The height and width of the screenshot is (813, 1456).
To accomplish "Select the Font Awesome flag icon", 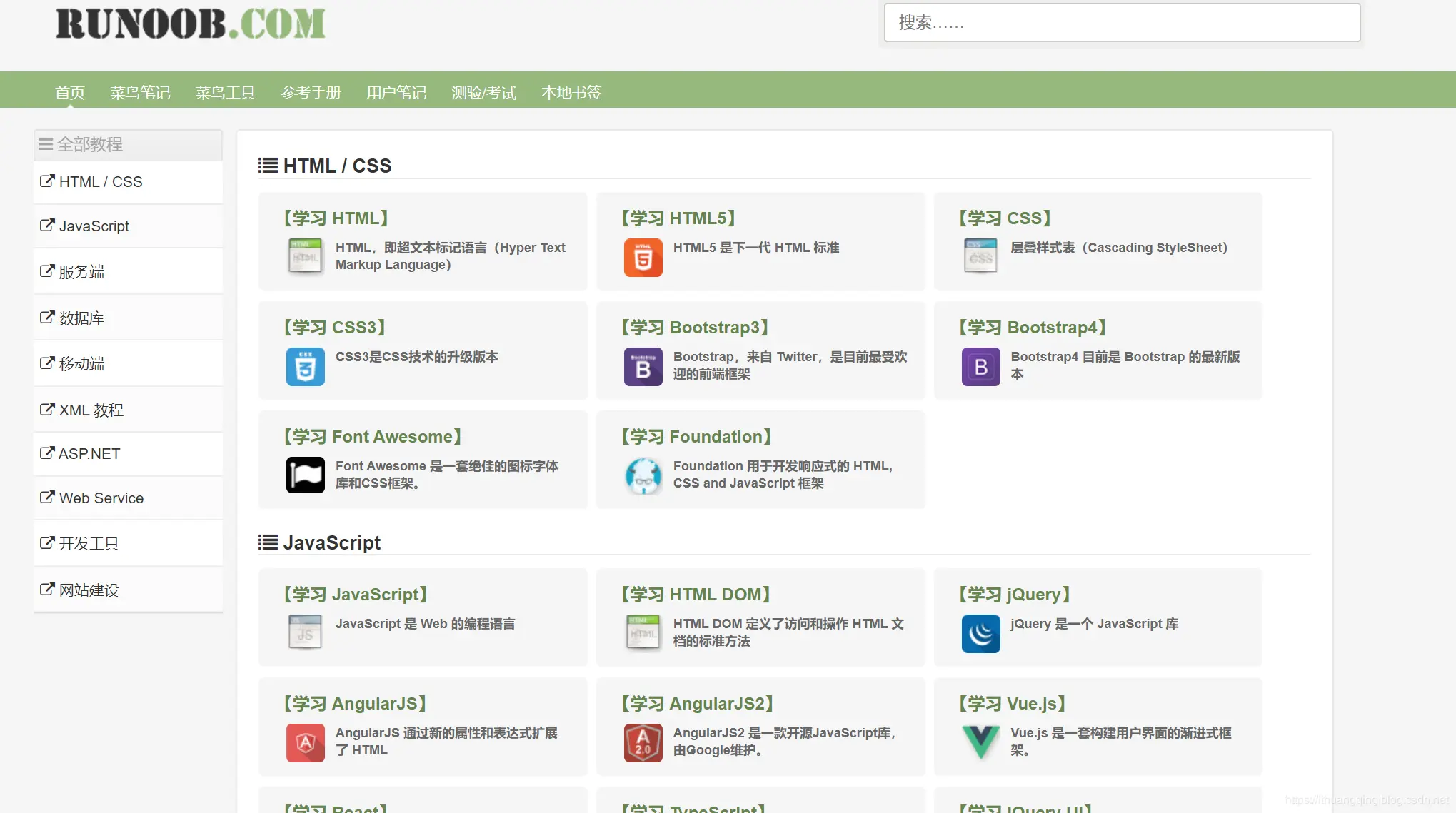I will click(x=305, y=475).
